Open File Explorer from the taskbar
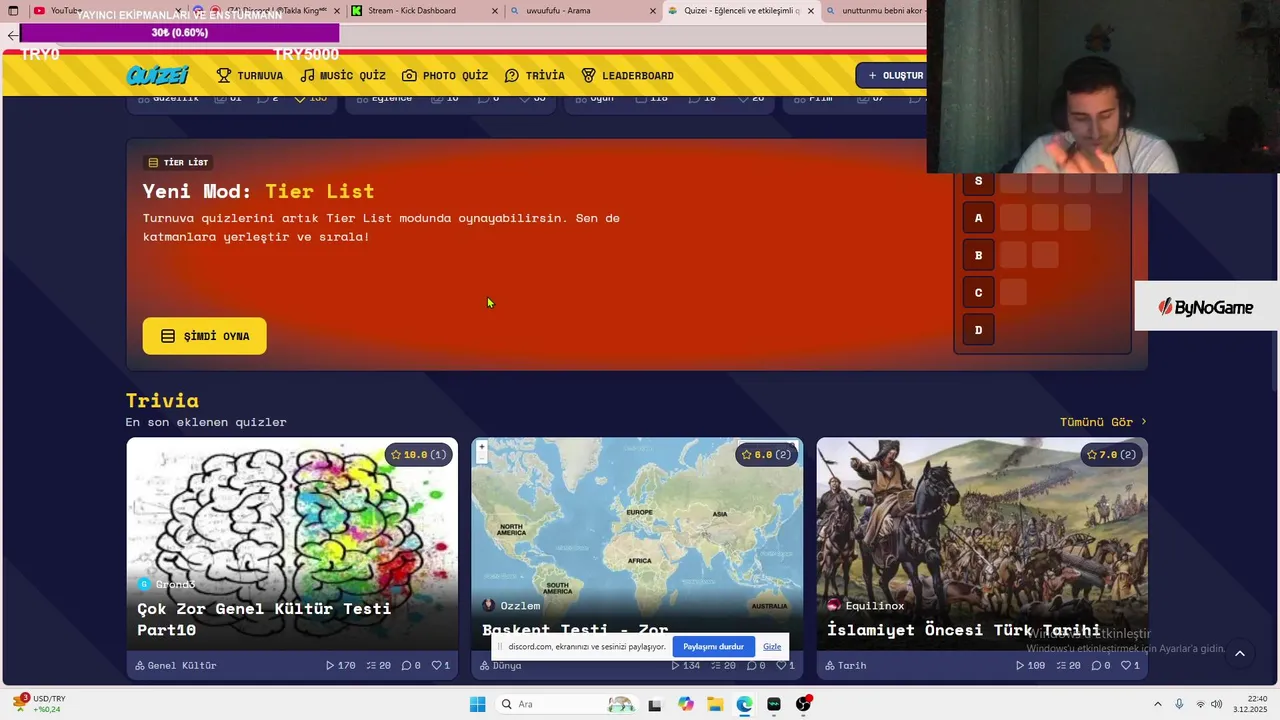Viewport: 1280px width, 720px height. [x=715, y=704]
